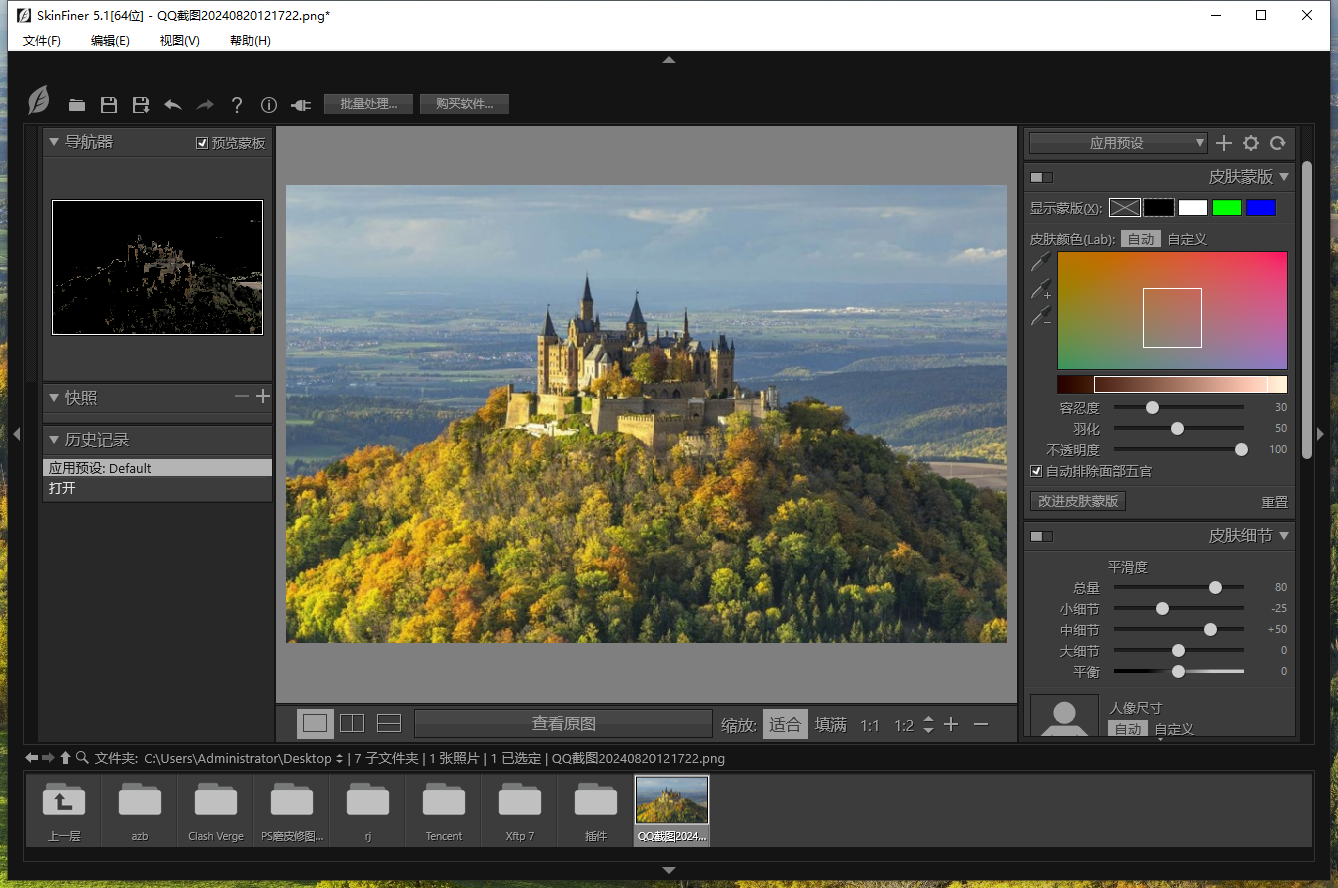Click the 查看原图 button
This screenshot has height=888, width=1338.
(x=563, y=724)
